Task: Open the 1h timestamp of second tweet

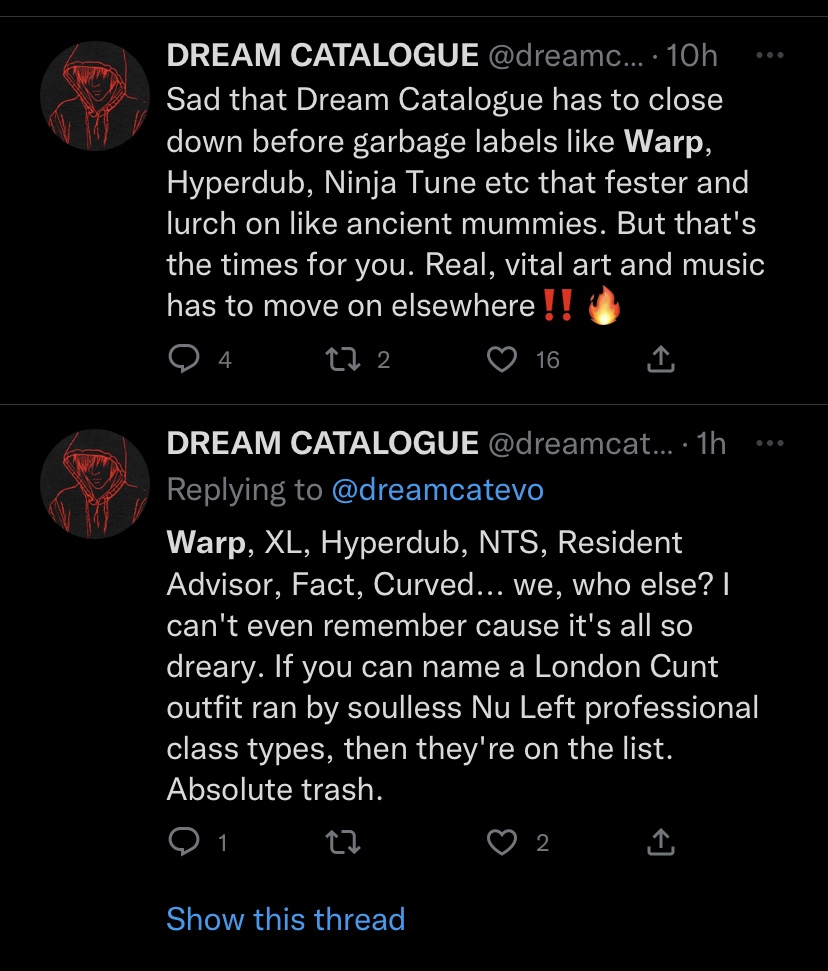Action: (x=709, y=443)
